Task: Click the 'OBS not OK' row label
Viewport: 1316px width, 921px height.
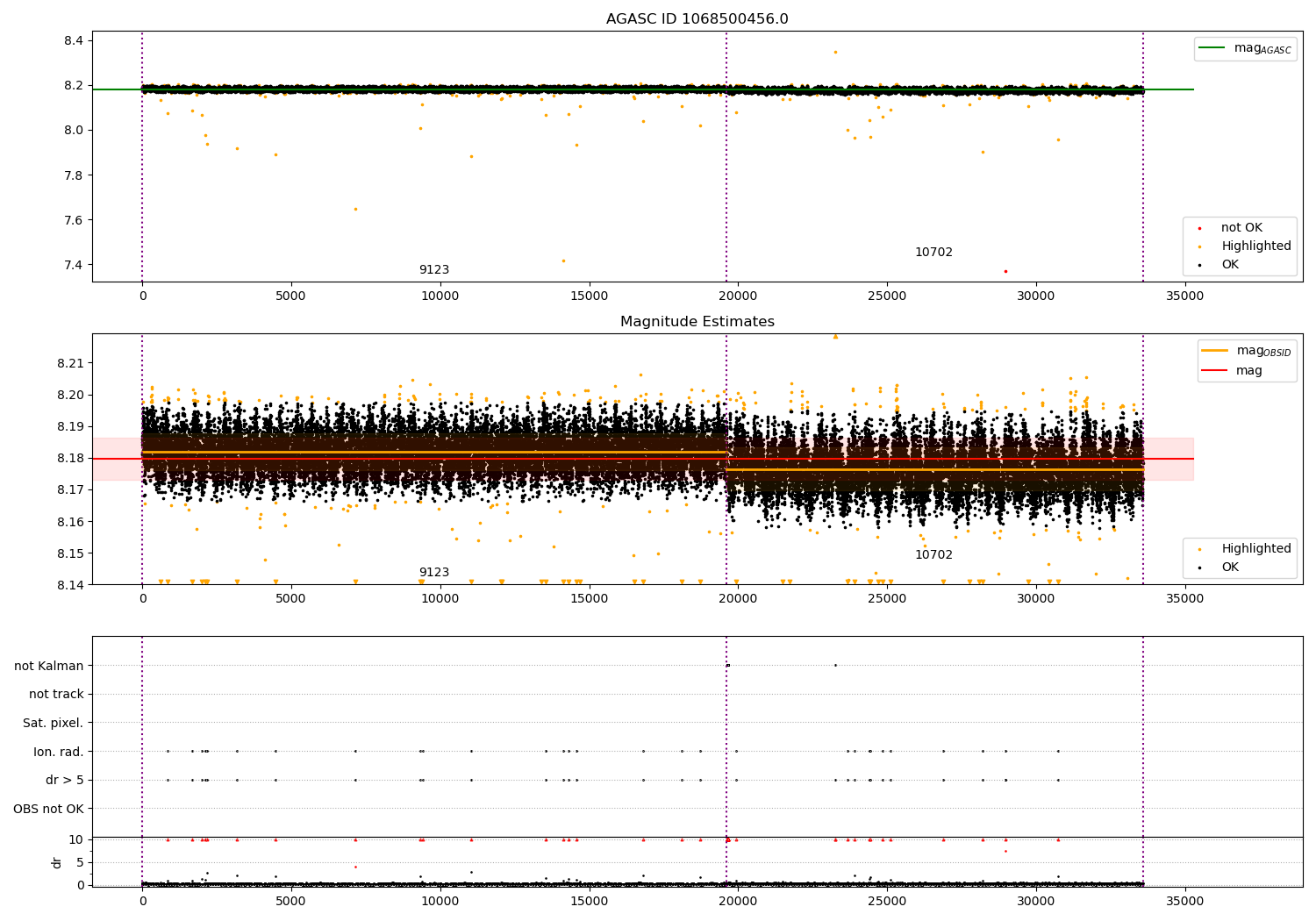Action: [49, 809]
